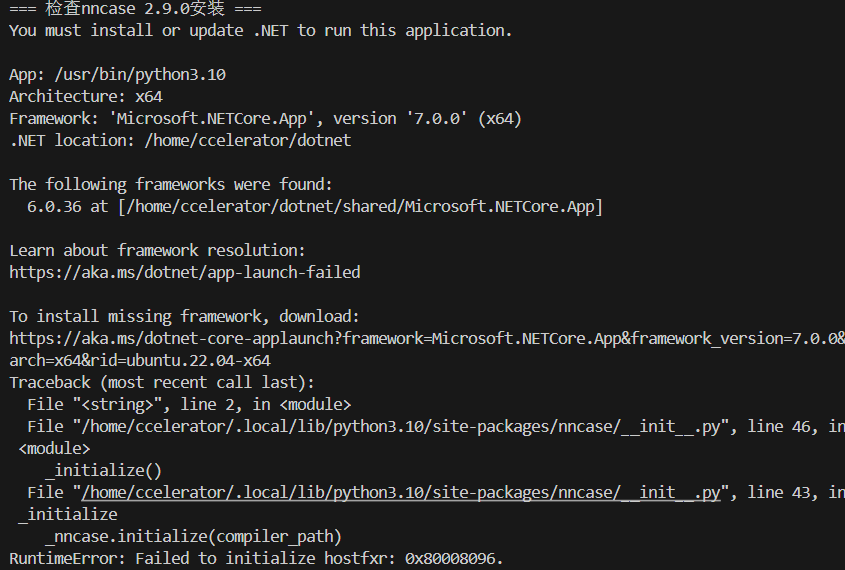Click the _nncase.initialize(compiler_path) code line

coord(194,537)
